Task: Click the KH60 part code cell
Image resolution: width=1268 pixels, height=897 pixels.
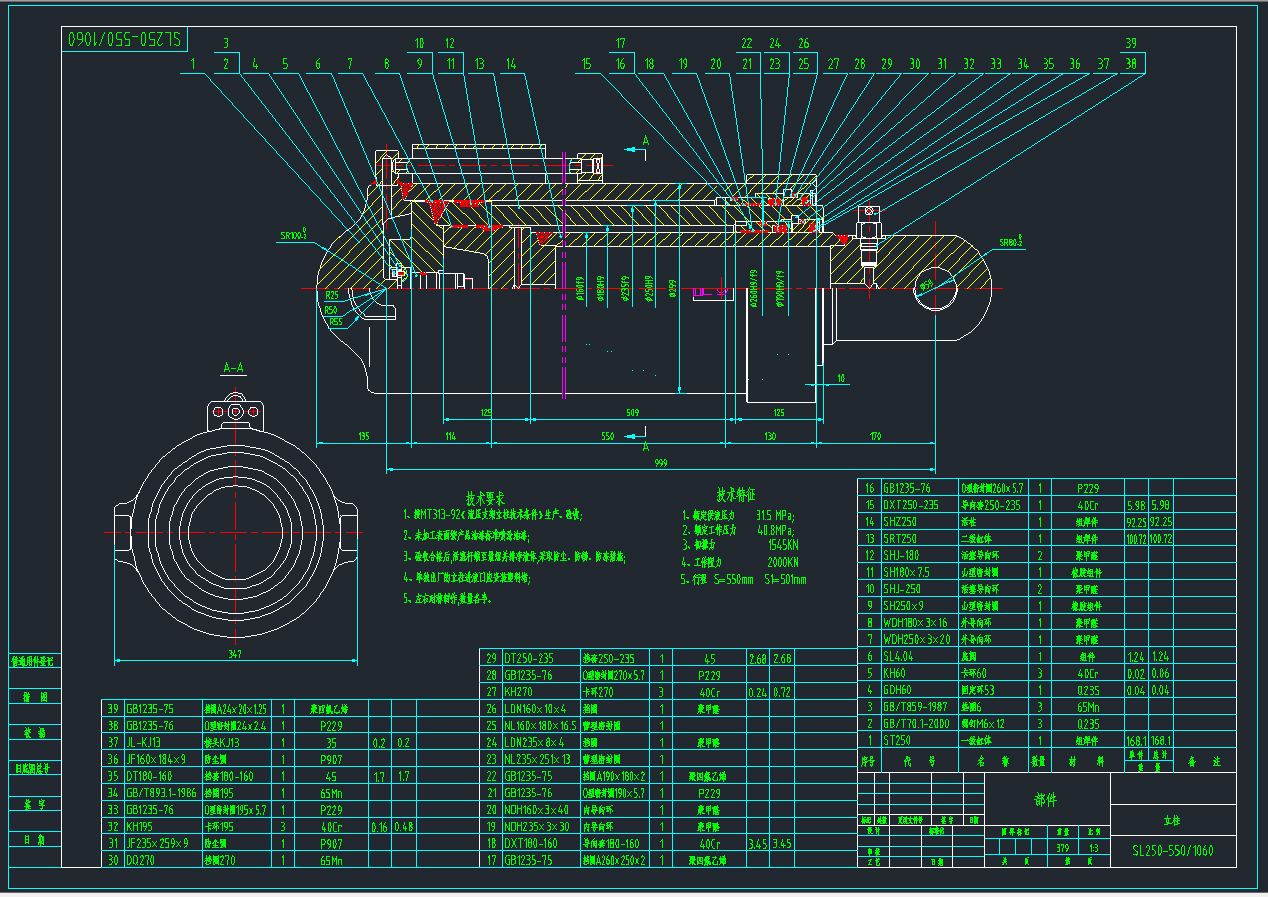Action: [x=894, y=674]
